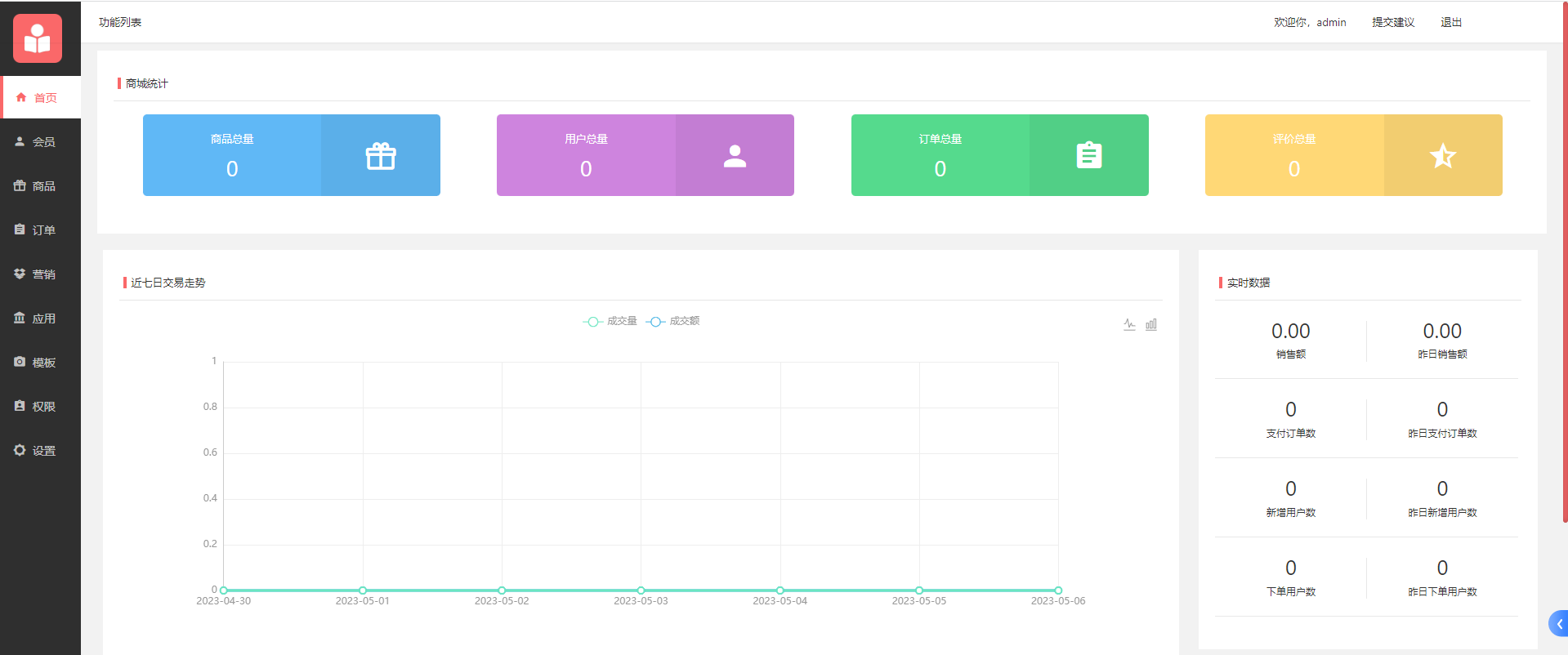
Task: Click the 昨日新增用户数 label
Action: (1443, 513)
